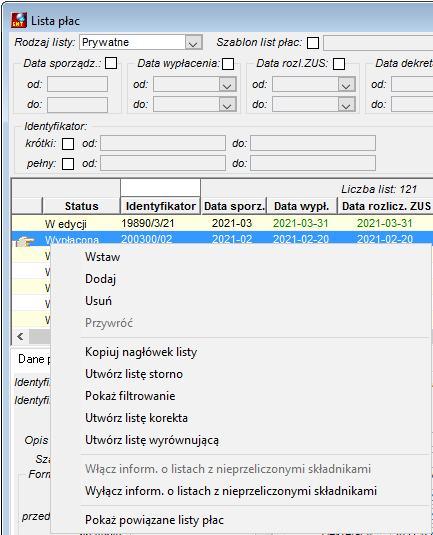The width and height of the screenshot is (433, 535).
Task: Click 2021-02-20 in Data rozlicz. ZUS column
Action: [385, 239]
